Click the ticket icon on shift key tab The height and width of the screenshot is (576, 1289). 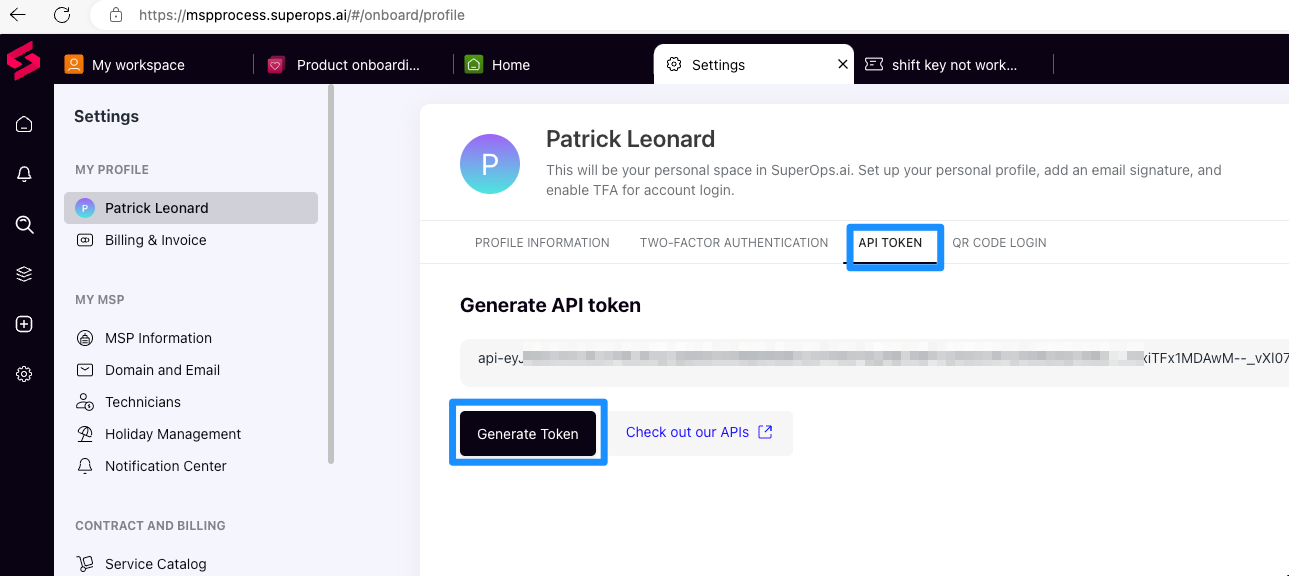click(874, 64)
